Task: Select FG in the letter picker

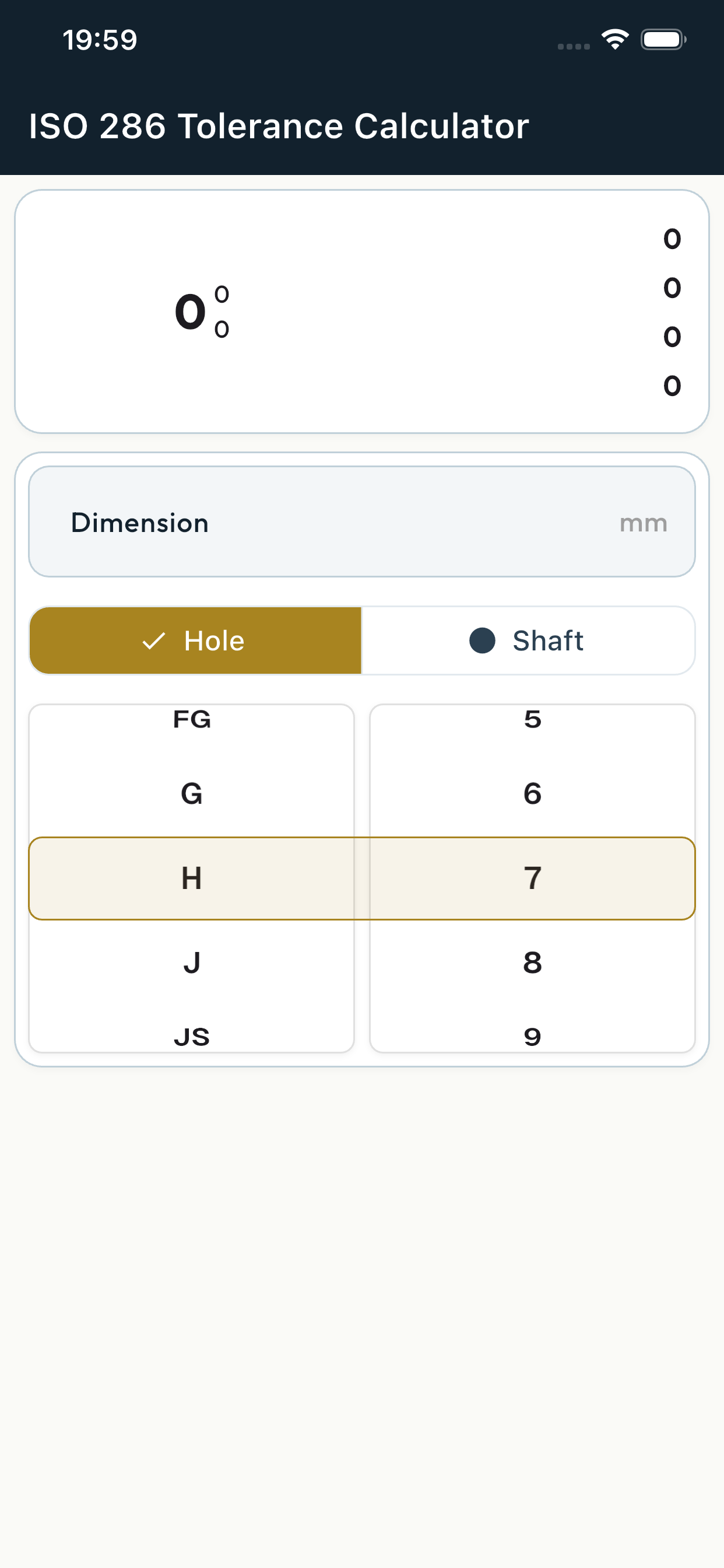Action: coord(192,719)
